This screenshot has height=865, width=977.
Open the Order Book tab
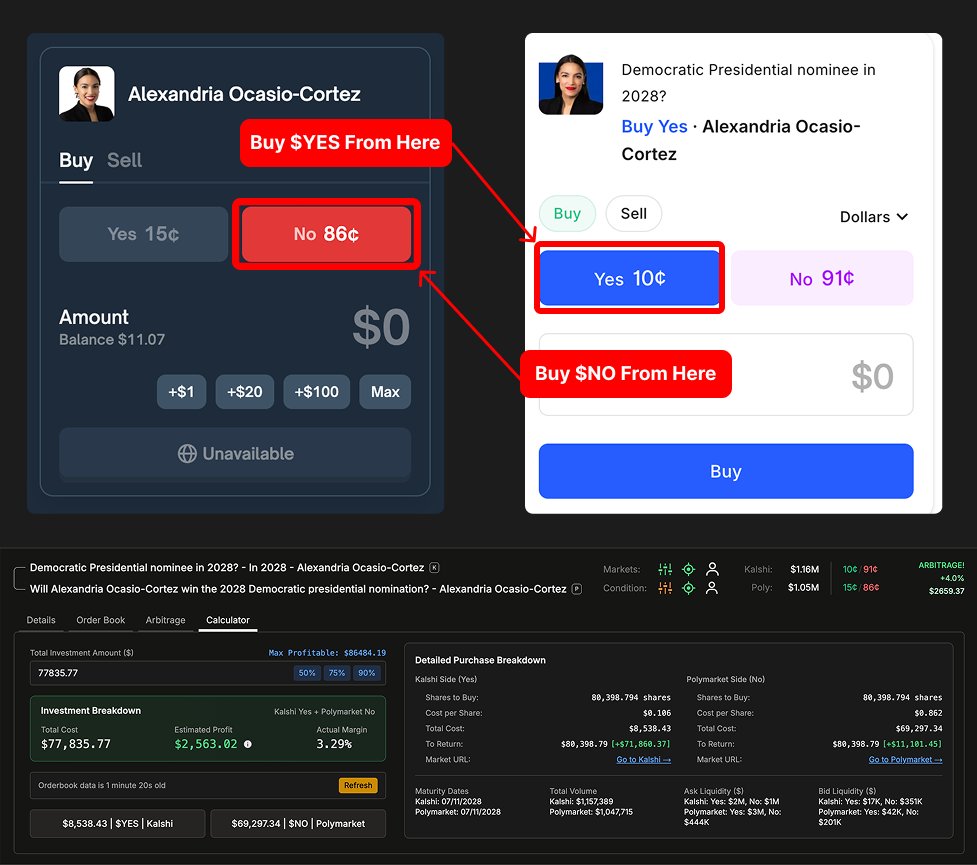[100, 620]
